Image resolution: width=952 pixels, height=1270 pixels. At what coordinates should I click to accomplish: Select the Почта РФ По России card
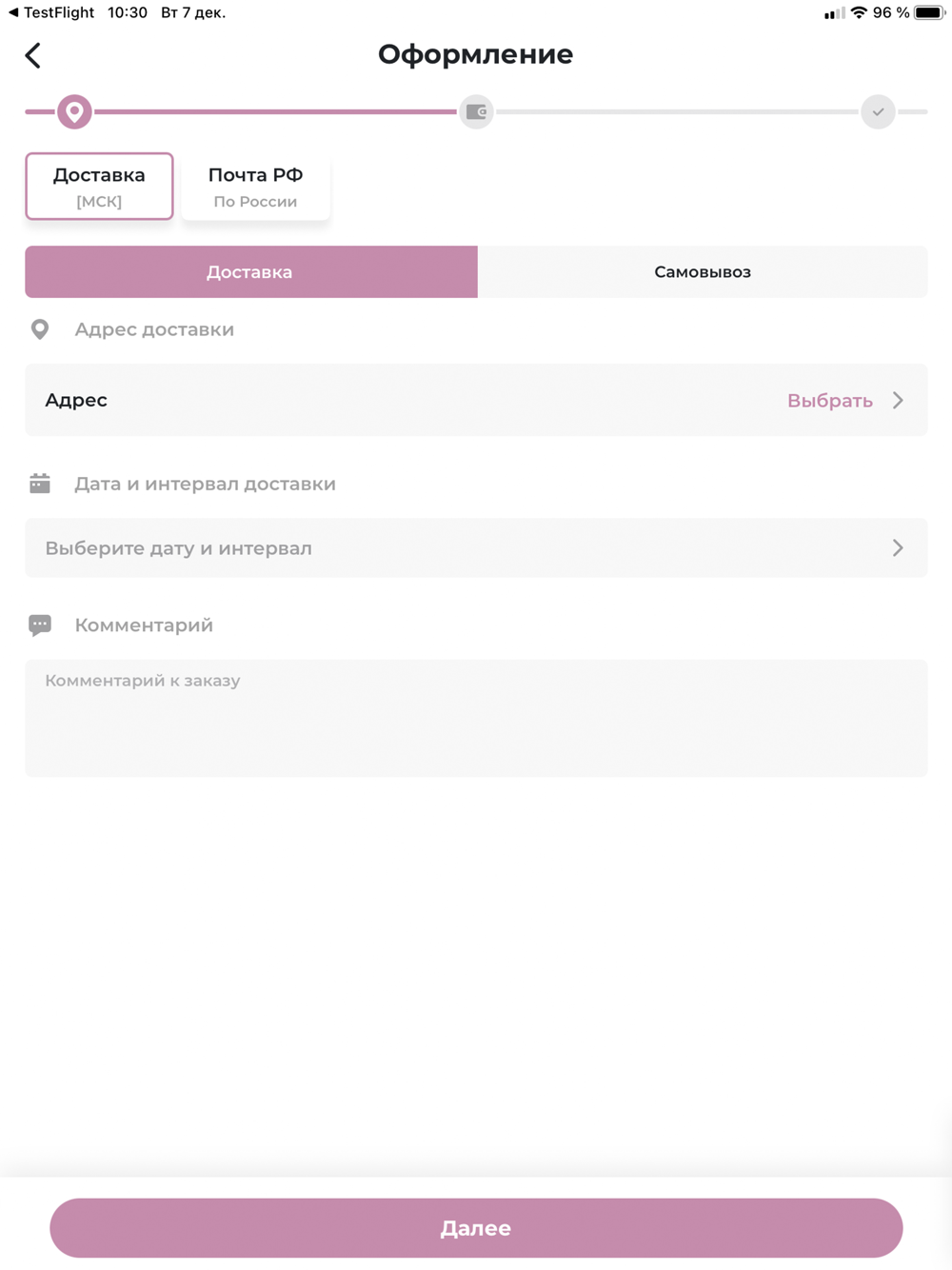(255, 187)
